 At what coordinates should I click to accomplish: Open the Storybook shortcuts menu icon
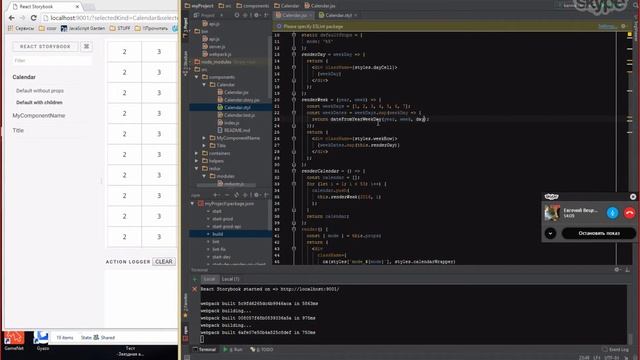tap(87, 47)
